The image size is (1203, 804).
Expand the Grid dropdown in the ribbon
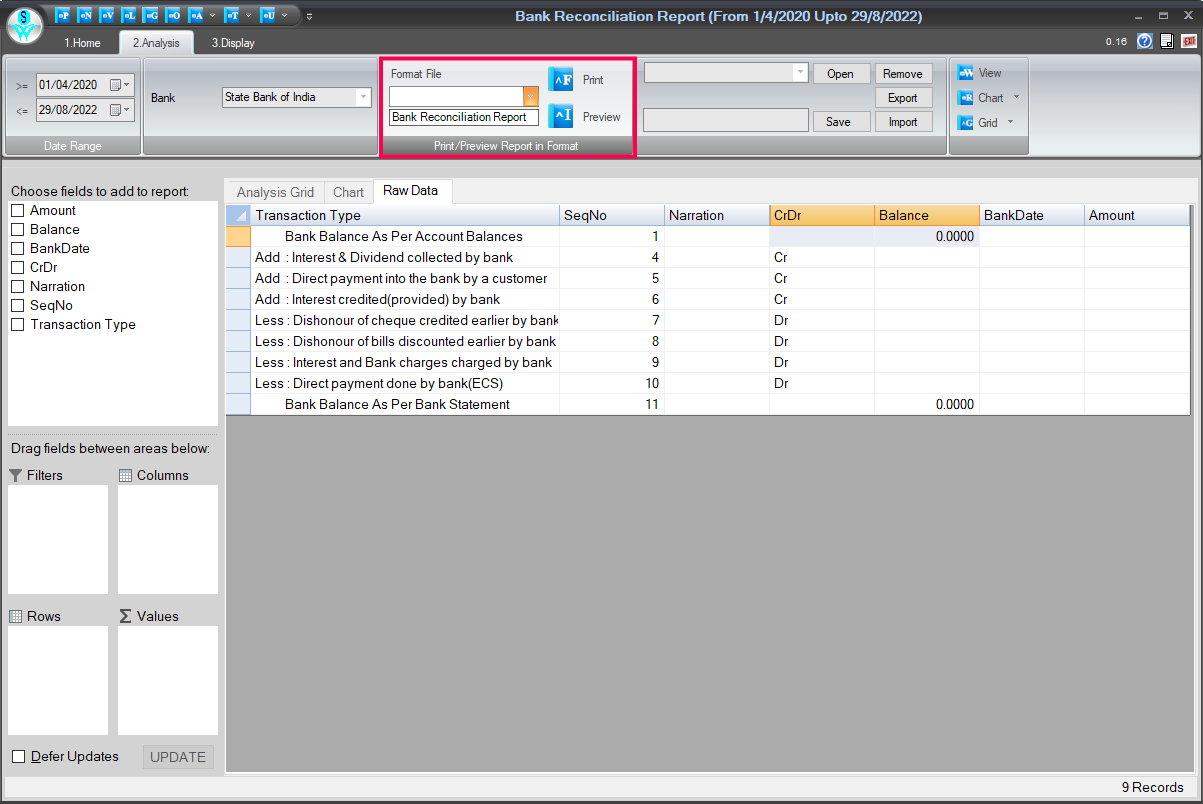[1010, 122]
